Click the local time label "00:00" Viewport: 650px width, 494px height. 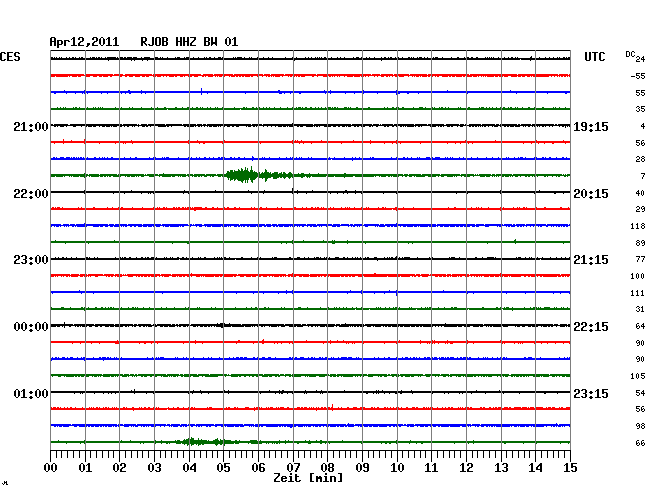click(31, 327)
